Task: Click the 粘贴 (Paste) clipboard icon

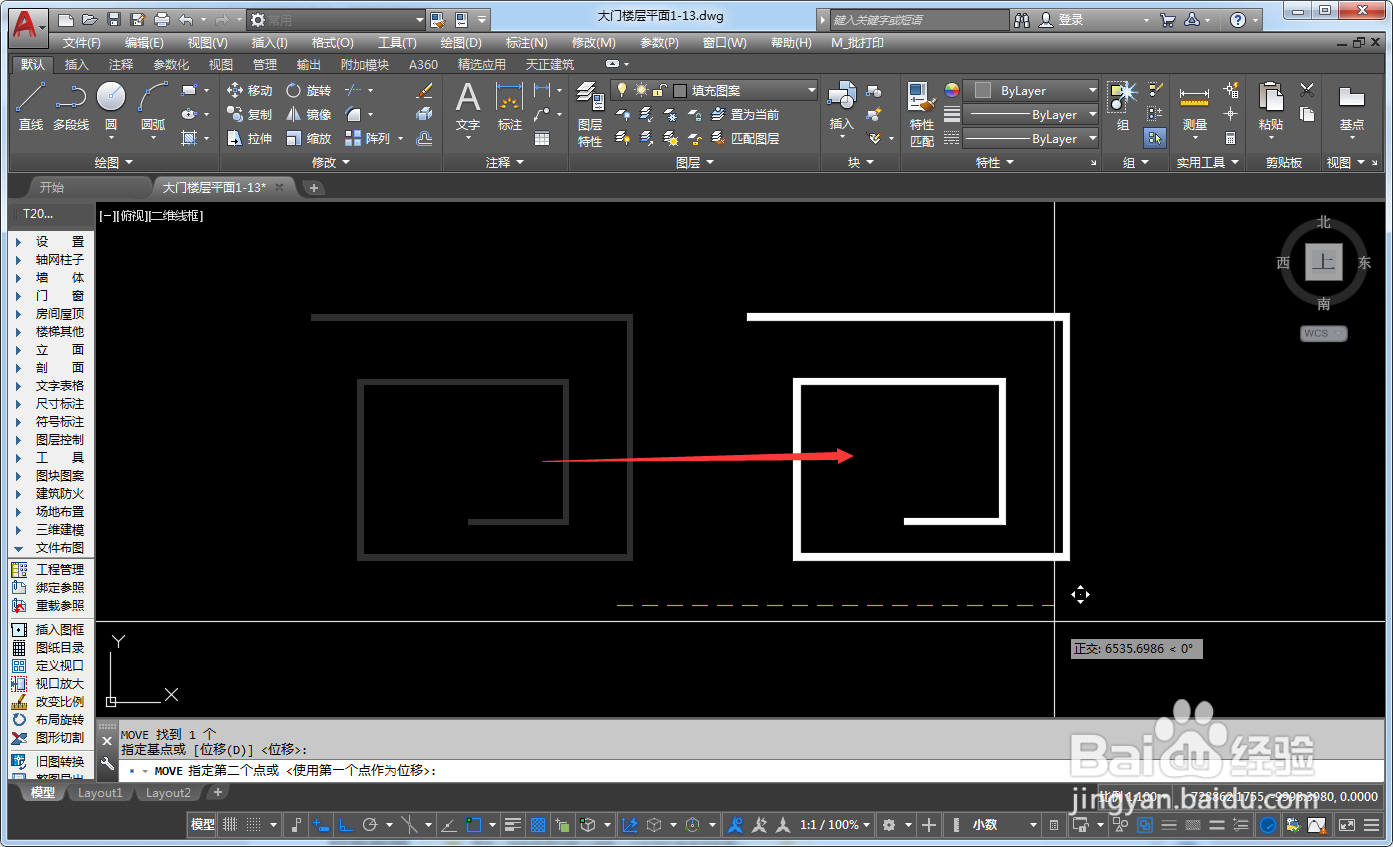Action: [x=1271, y=106]
